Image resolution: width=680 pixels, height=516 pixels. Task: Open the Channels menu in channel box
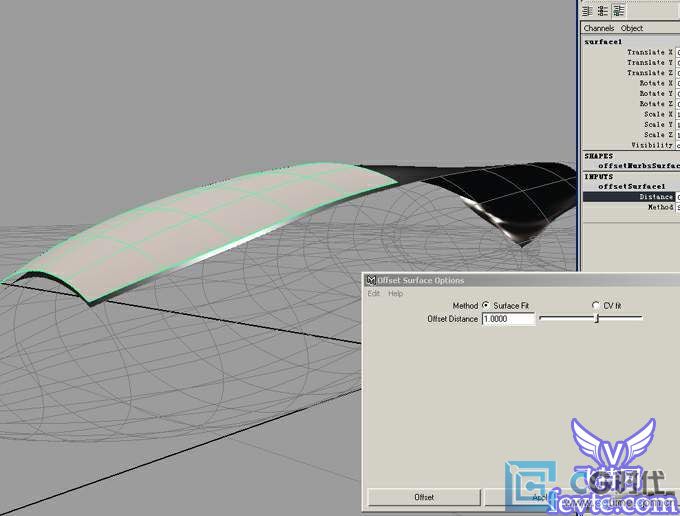click(599, 28)
